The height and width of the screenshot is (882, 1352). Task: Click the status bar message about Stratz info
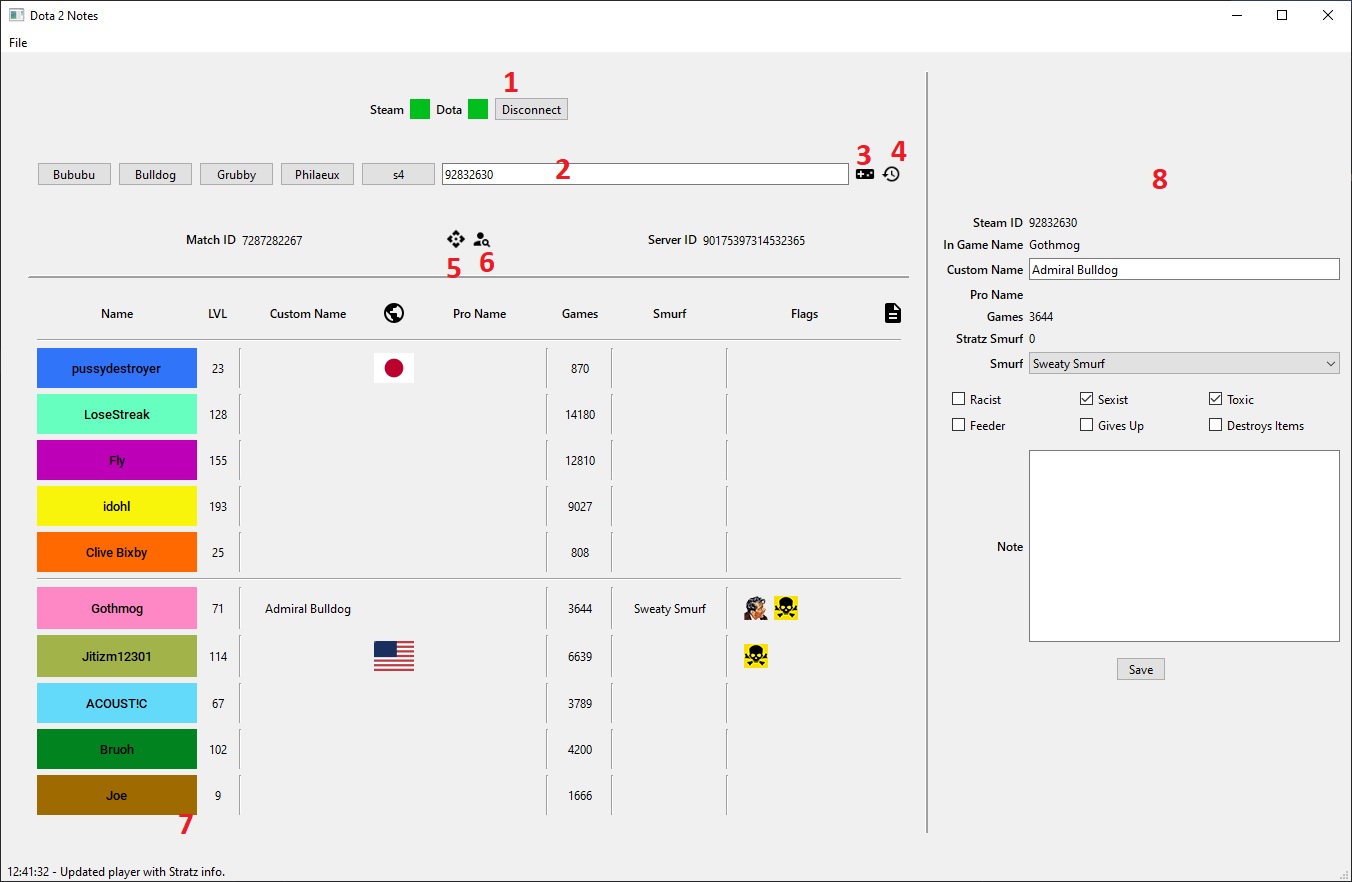tap(116, 871)
